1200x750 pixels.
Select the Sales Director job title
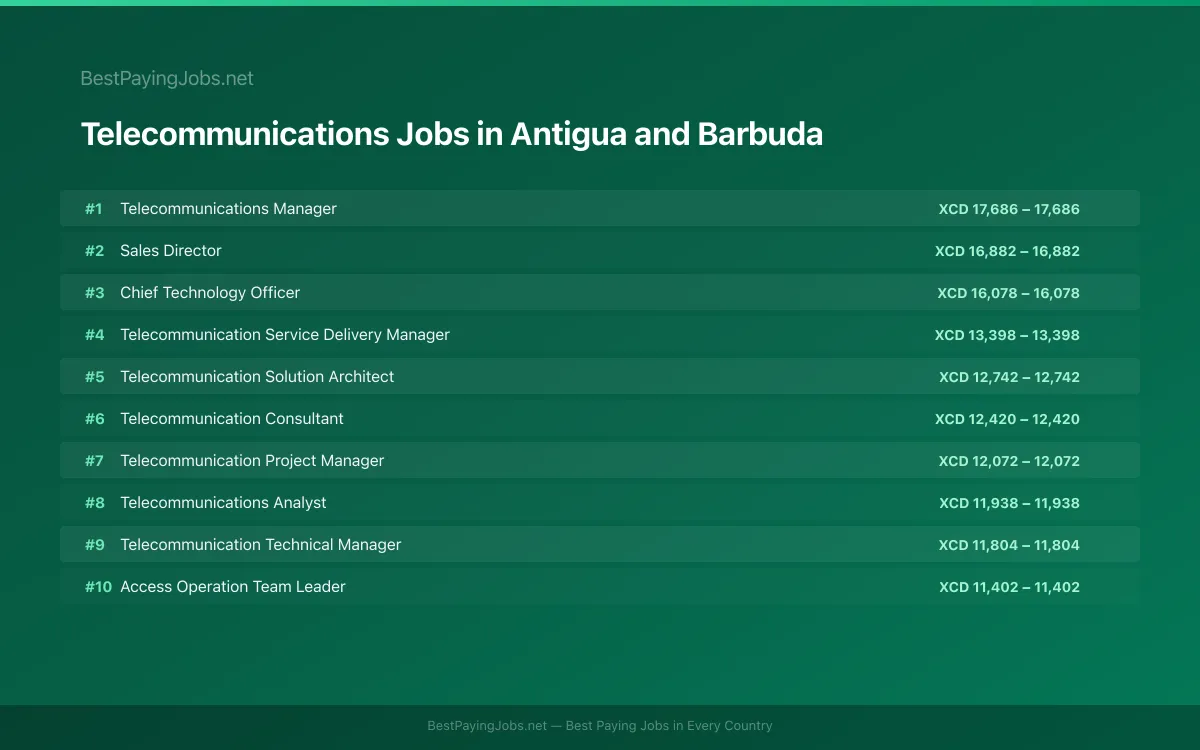(x=171, y=251)
